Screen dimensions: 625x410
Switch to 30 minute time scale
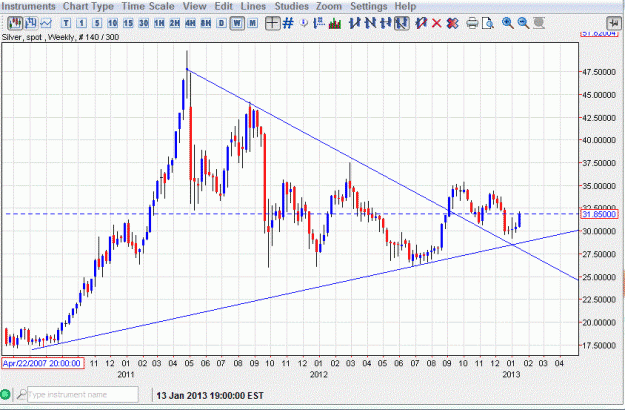(143, 23)
